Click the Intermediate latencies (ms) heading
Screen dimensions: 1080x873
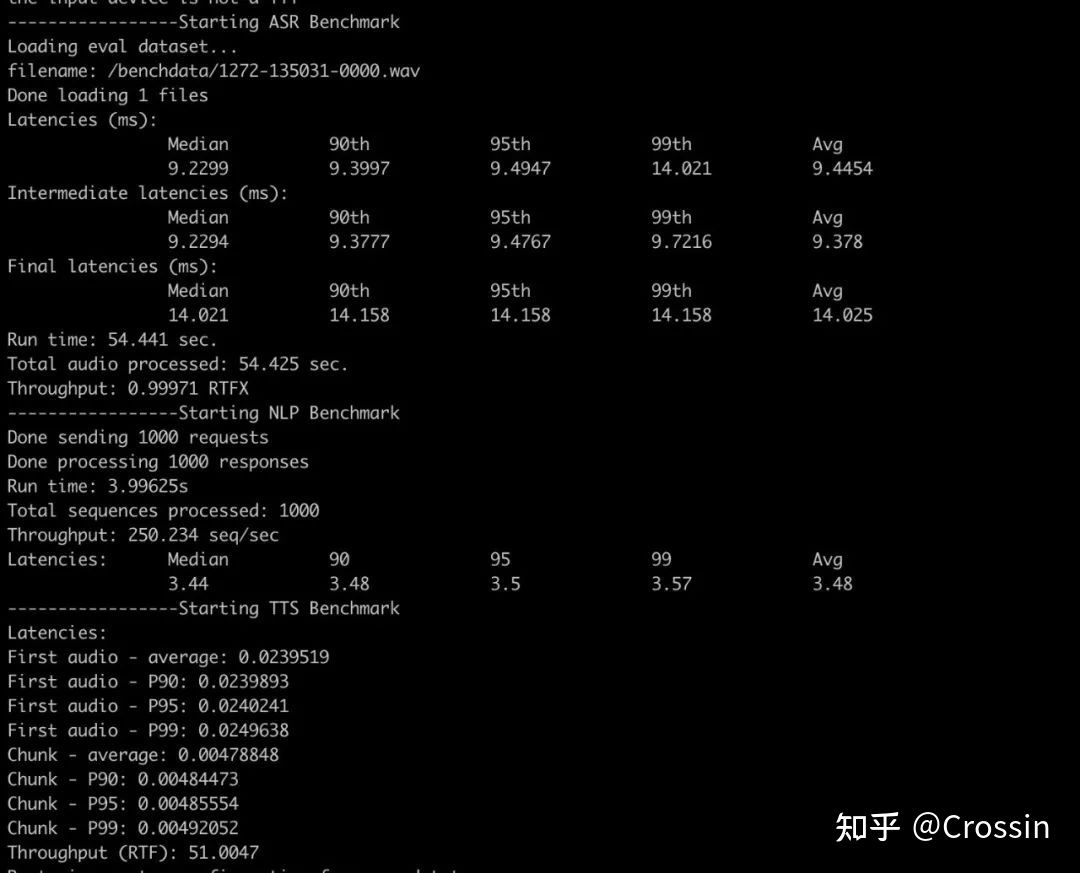point(147,193)
